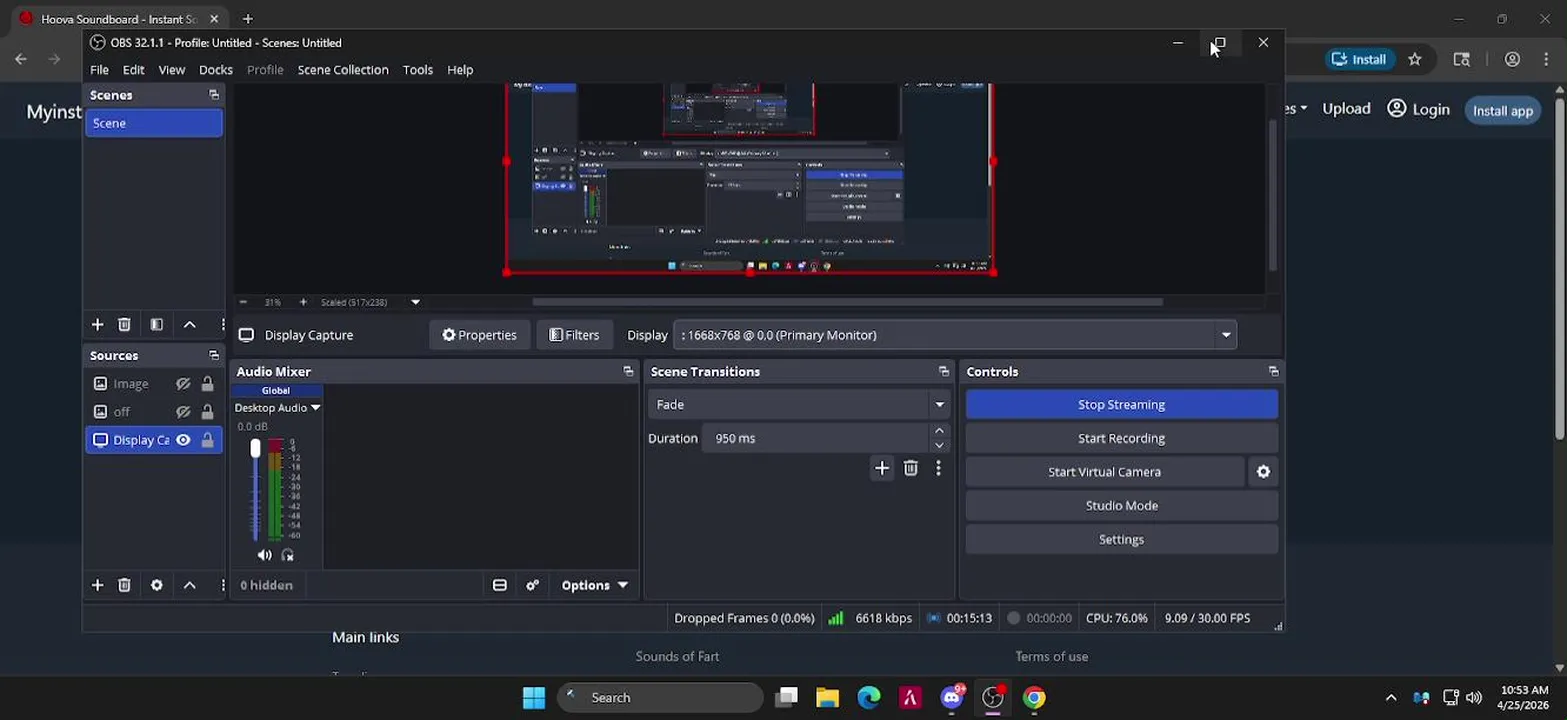1567x720 pixels.
Task: Remove selected scene using Scenes trash icon
Action: [124, 324]
